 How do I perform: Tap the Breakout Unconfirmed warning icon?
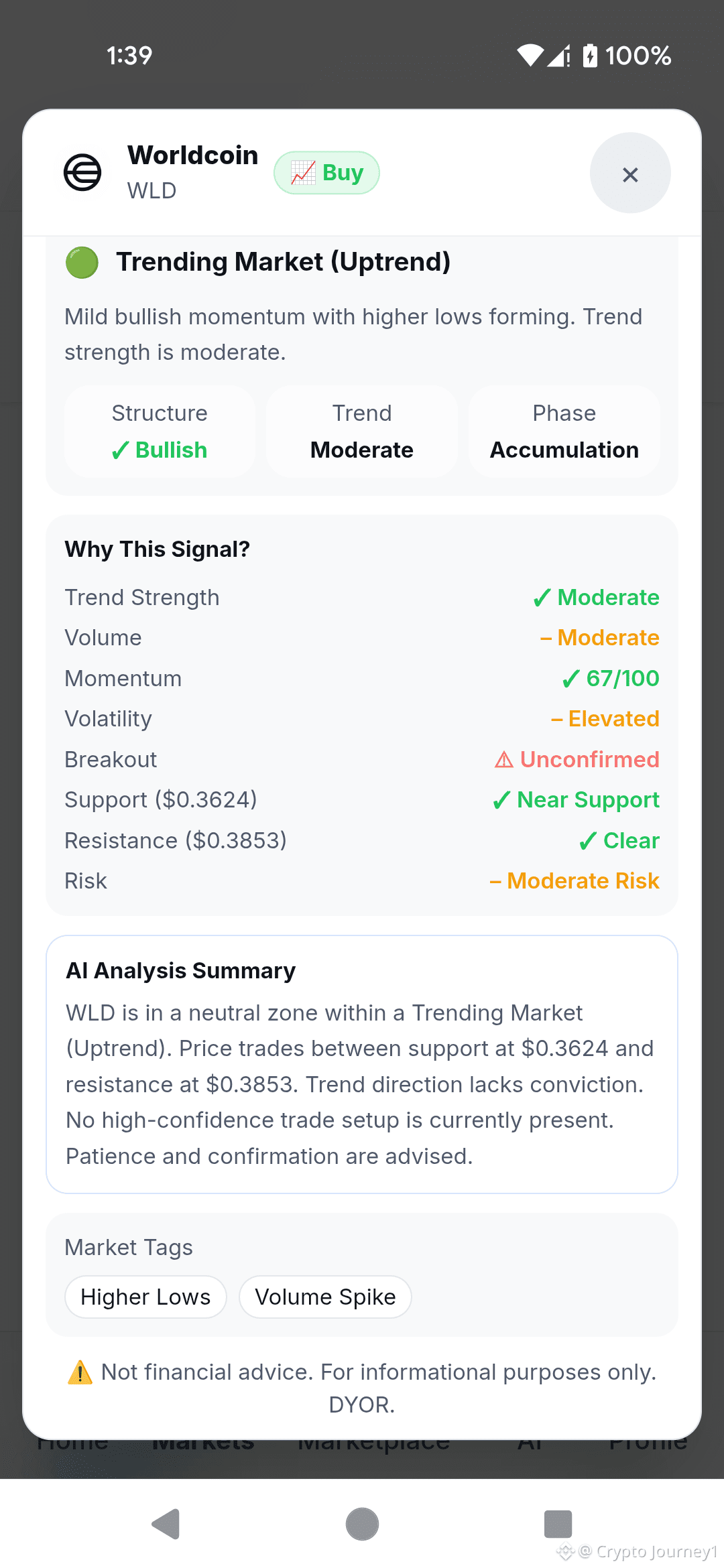click(503, 760)
